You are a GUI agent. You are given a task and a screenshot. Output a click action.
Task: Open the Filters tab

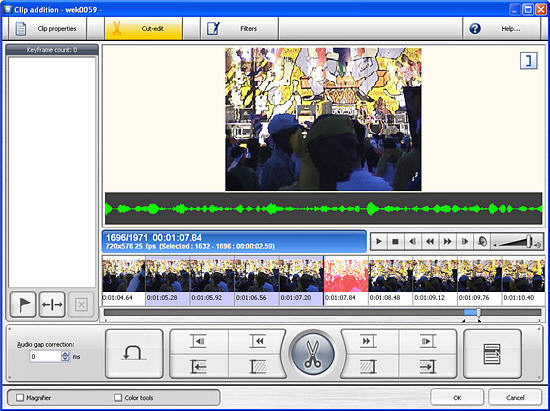[x=239, y=29]
